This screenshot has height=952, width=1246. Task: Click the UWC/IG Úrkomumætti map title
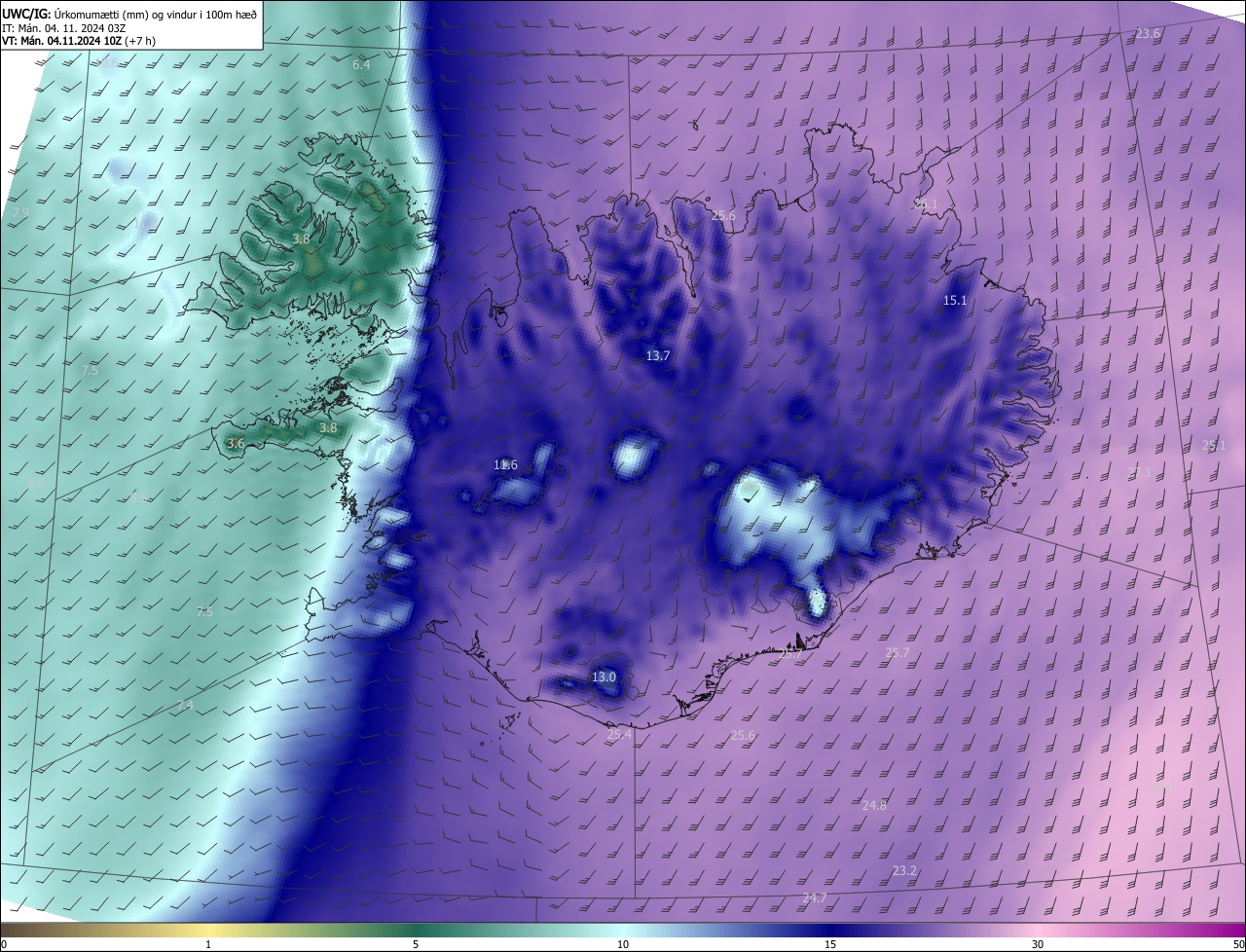point(129,14)
